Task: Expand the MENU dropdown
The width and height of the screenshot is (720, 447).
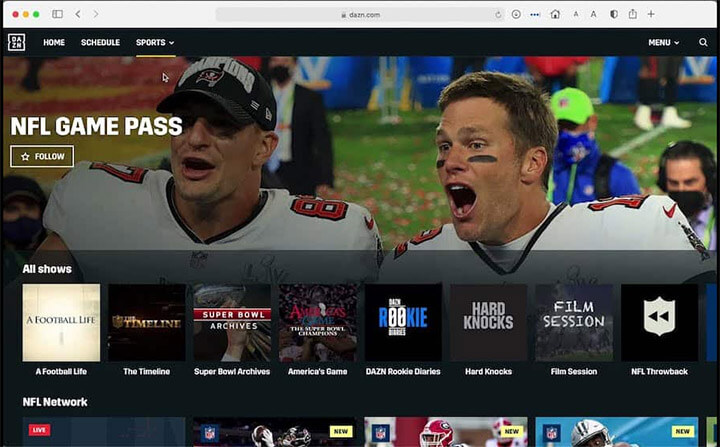Action: (664, 42)
